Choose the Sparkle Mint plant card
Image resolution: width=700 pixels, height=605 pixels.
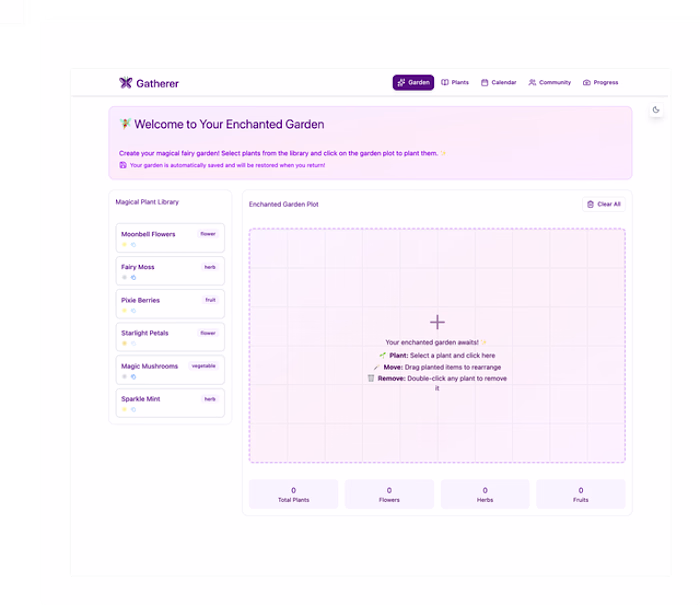(170, 403)
